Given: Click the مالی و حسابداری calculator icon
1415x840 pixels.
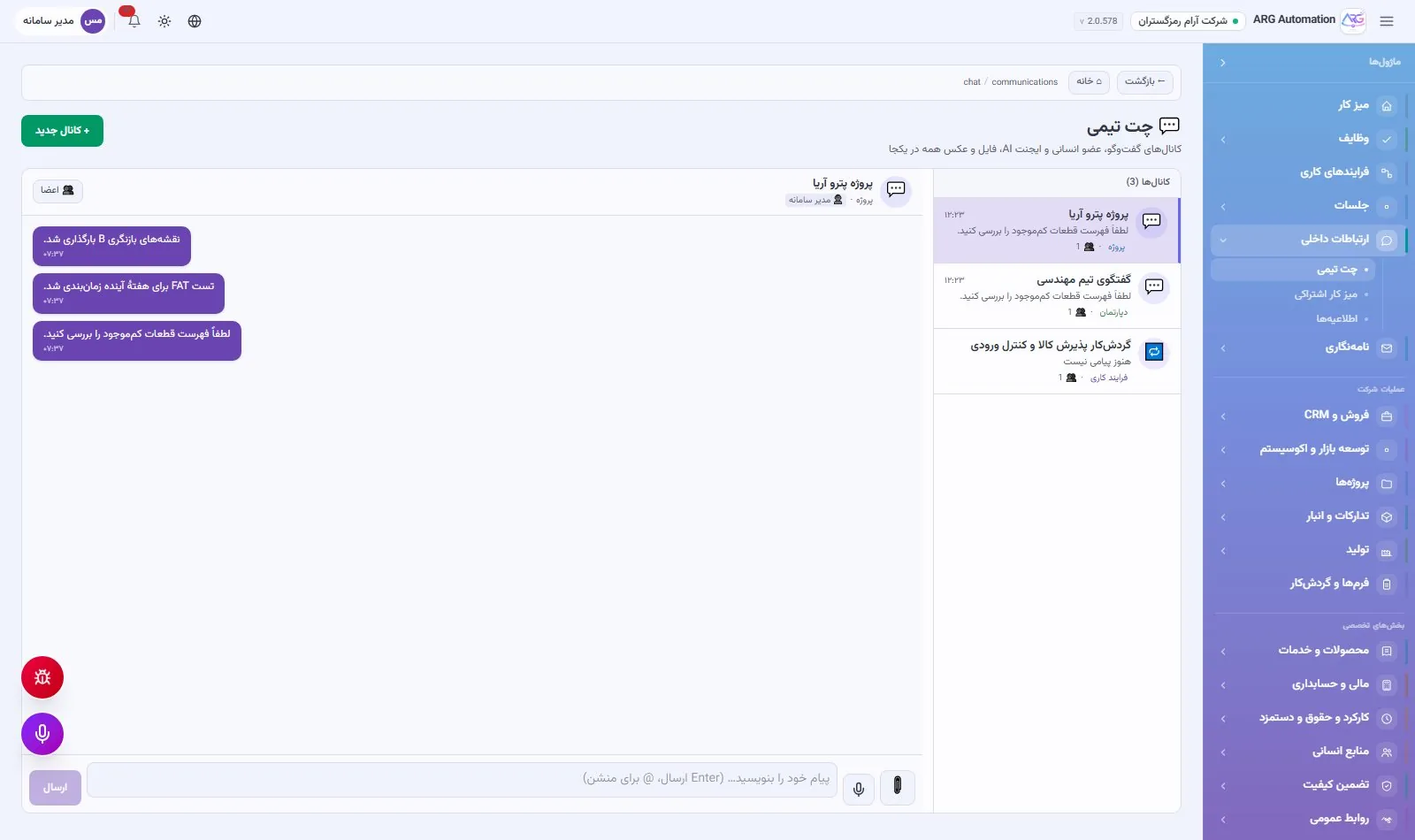Looking at the screenshot, I should click(x=1387, y=685).
